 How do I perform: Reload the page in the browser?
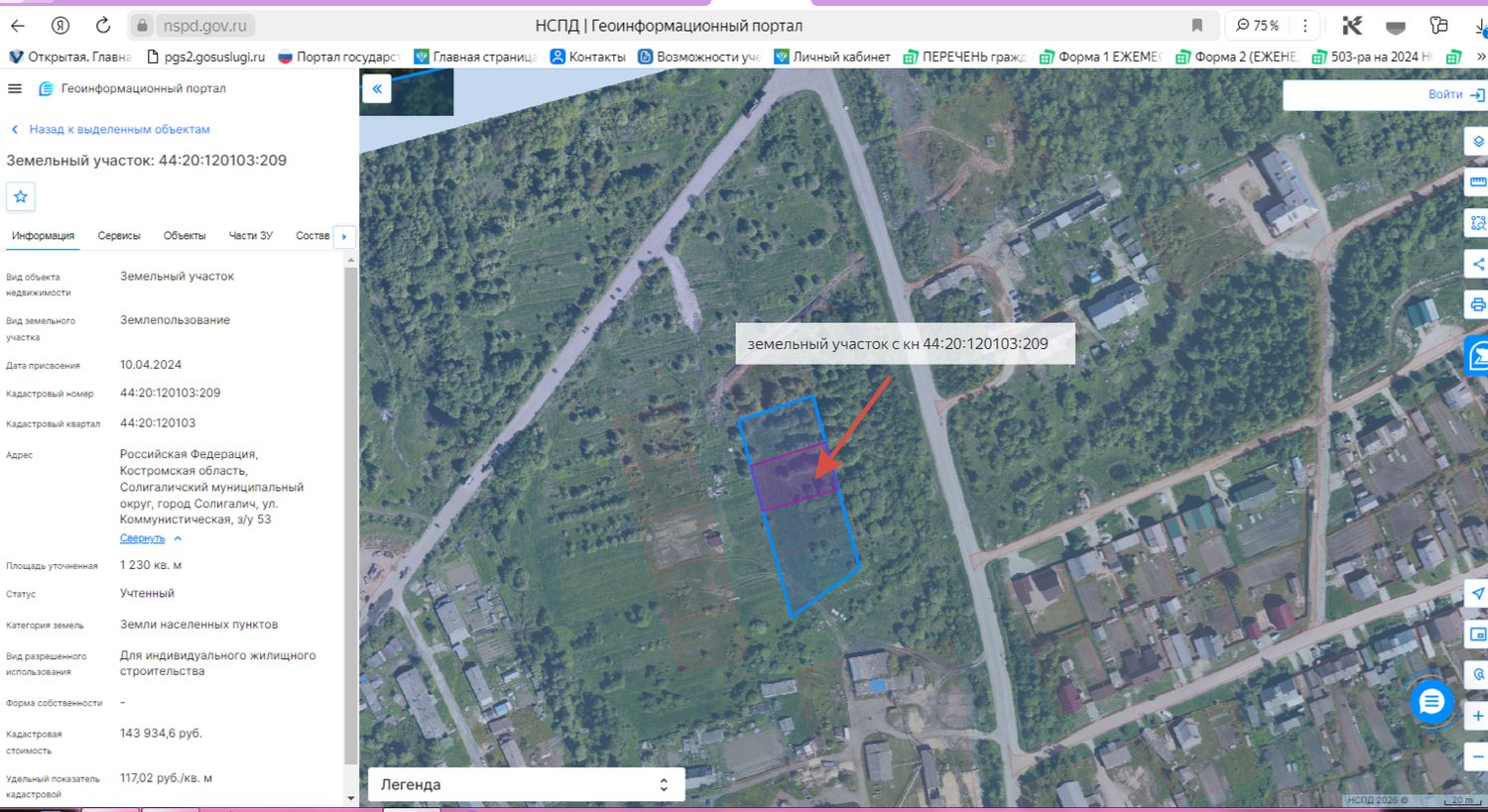(103, 26)
